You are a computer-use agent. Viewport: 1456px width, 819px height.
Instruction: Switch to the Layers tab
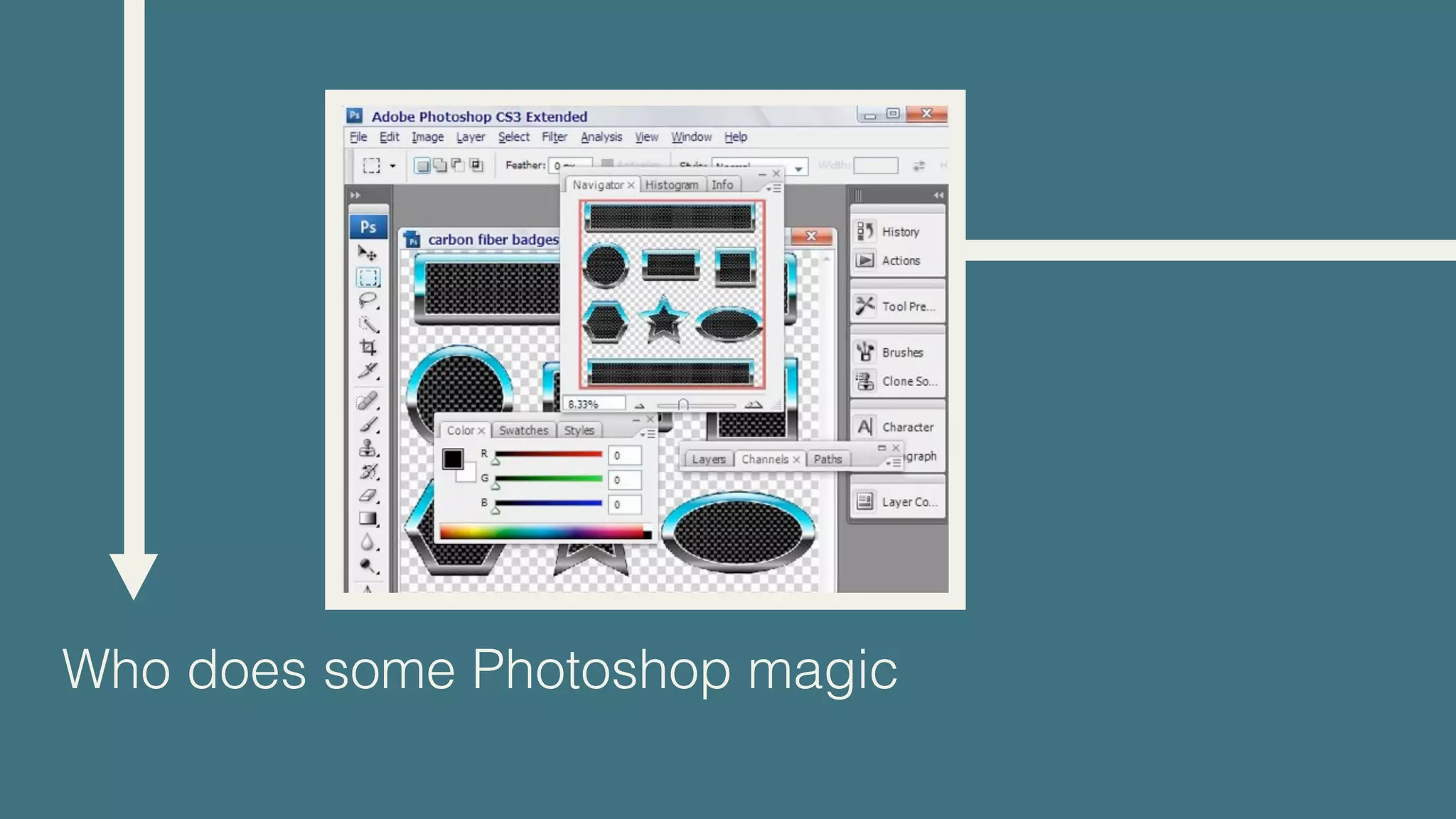[709, 460]
